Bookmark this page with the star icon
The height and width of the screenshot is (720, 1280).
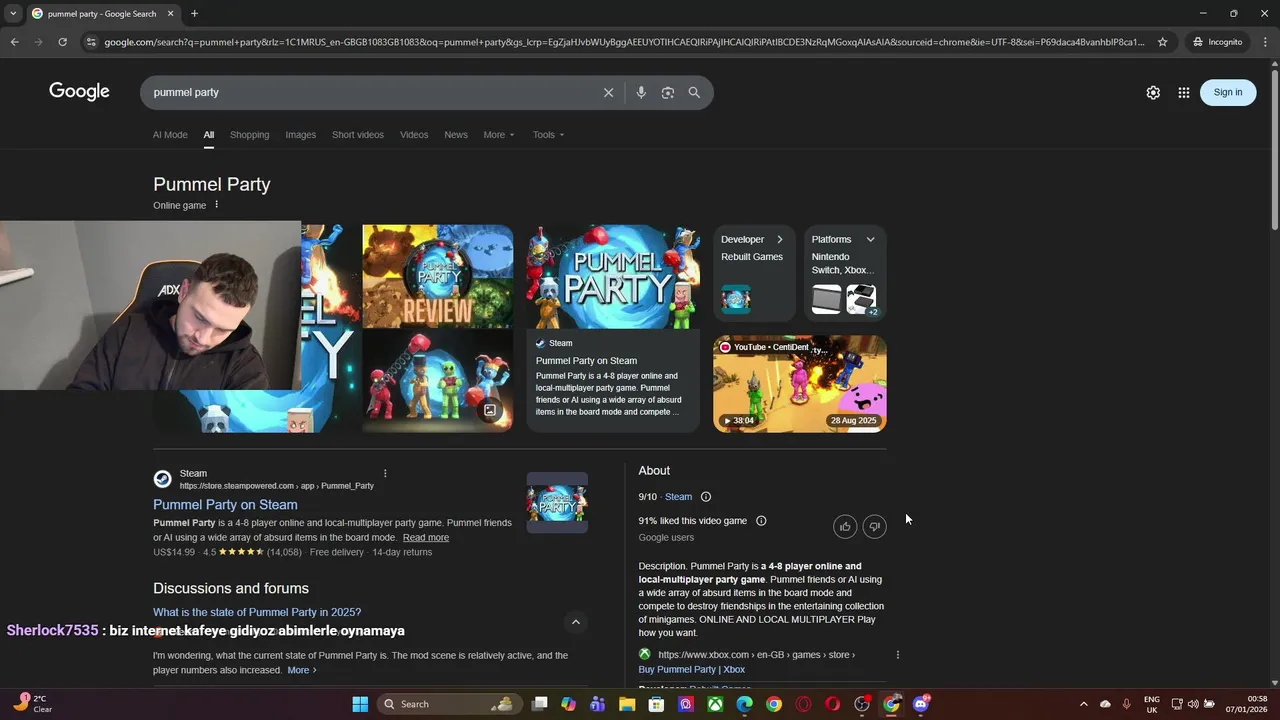[1163, 42]
